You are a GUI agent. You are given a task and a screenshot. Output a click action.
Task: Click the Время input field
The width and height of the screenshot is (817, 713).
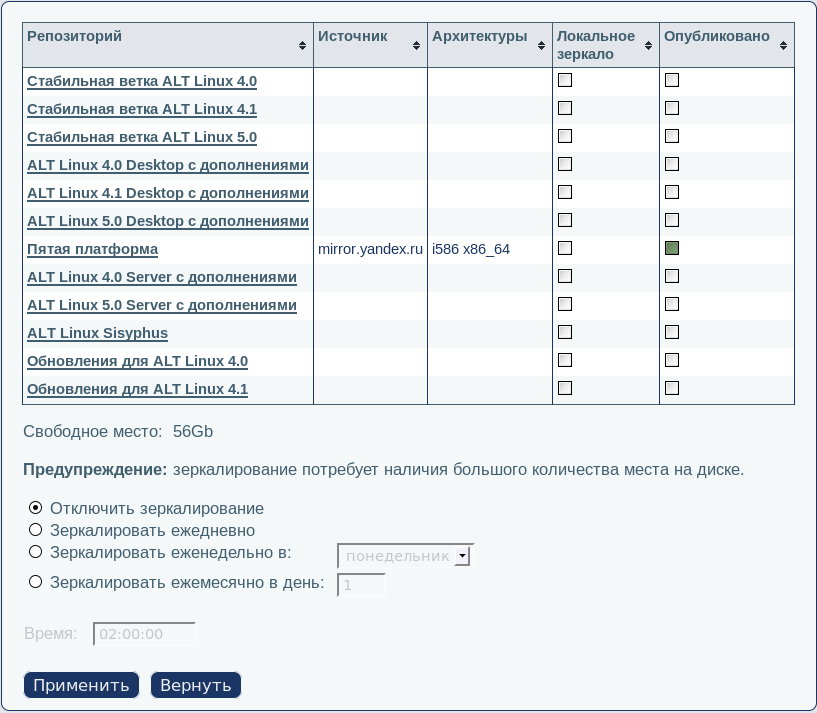[x=144, y=634]
